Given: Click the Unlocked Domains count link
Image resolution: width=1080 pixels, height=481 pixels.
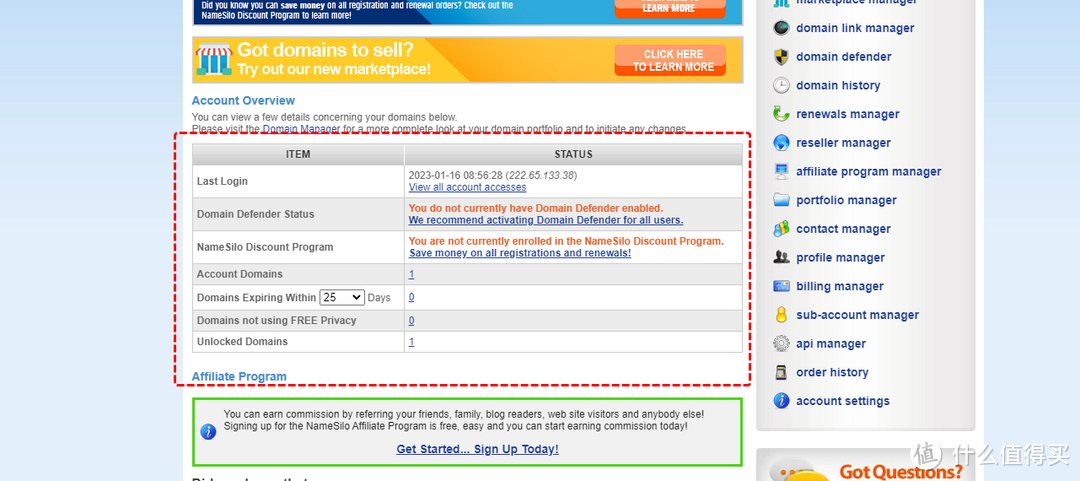Looking at the screenshot, I should 411,342.
